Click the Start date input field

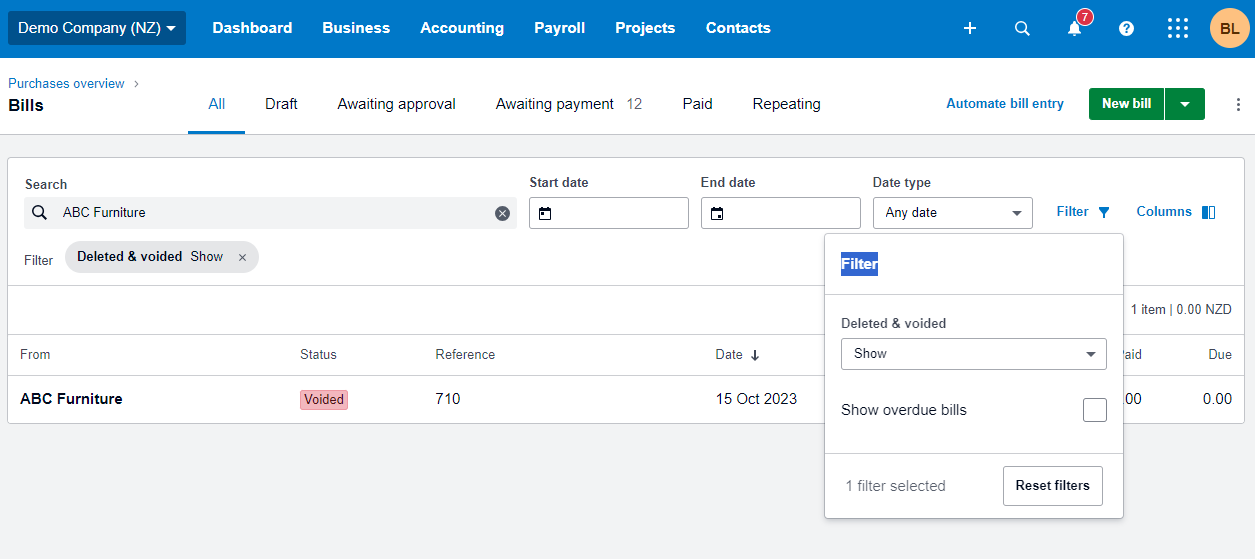coord(609,213)
